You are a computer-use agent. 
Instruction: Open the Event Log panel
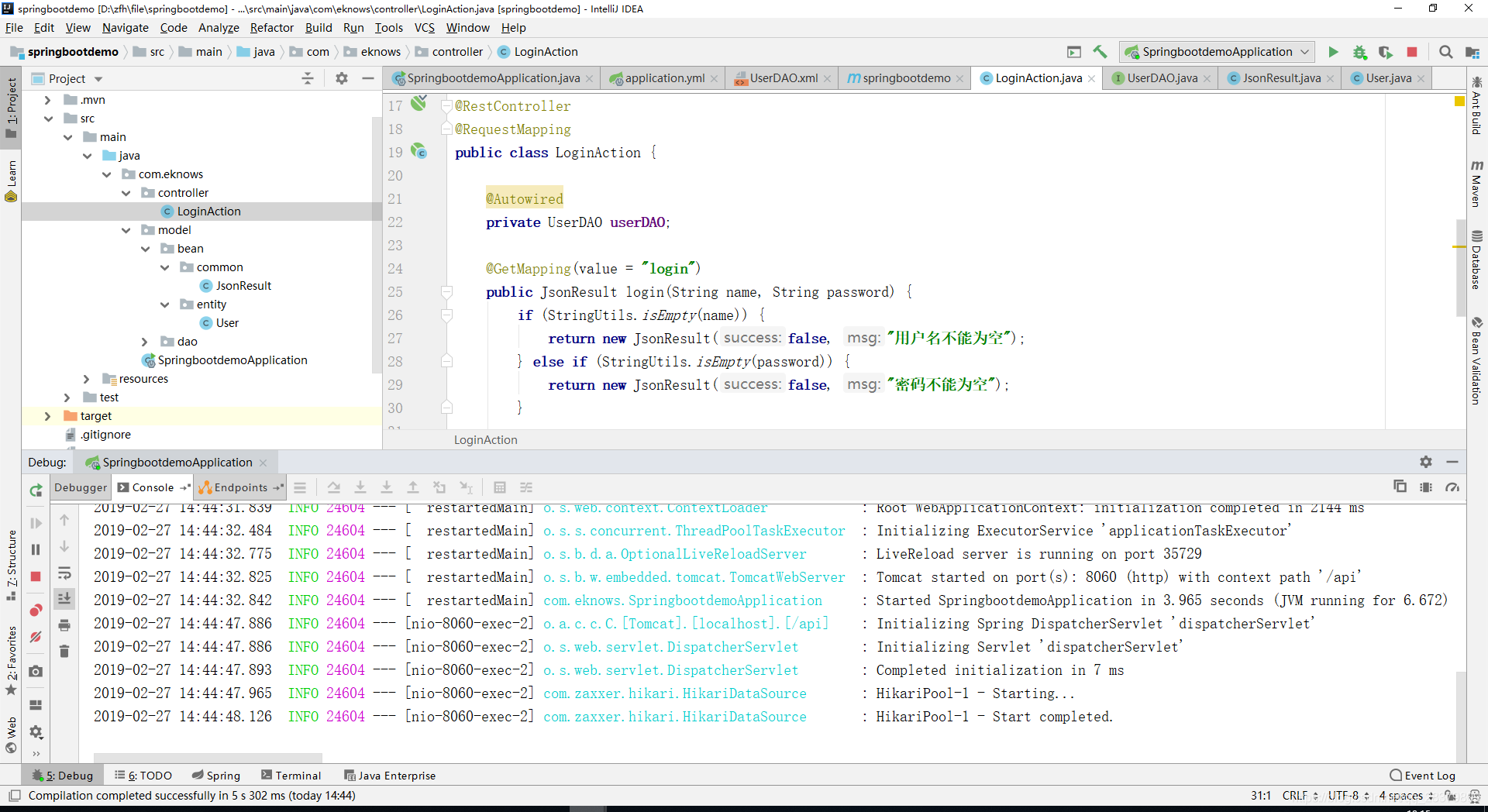tap(1422, 776)
